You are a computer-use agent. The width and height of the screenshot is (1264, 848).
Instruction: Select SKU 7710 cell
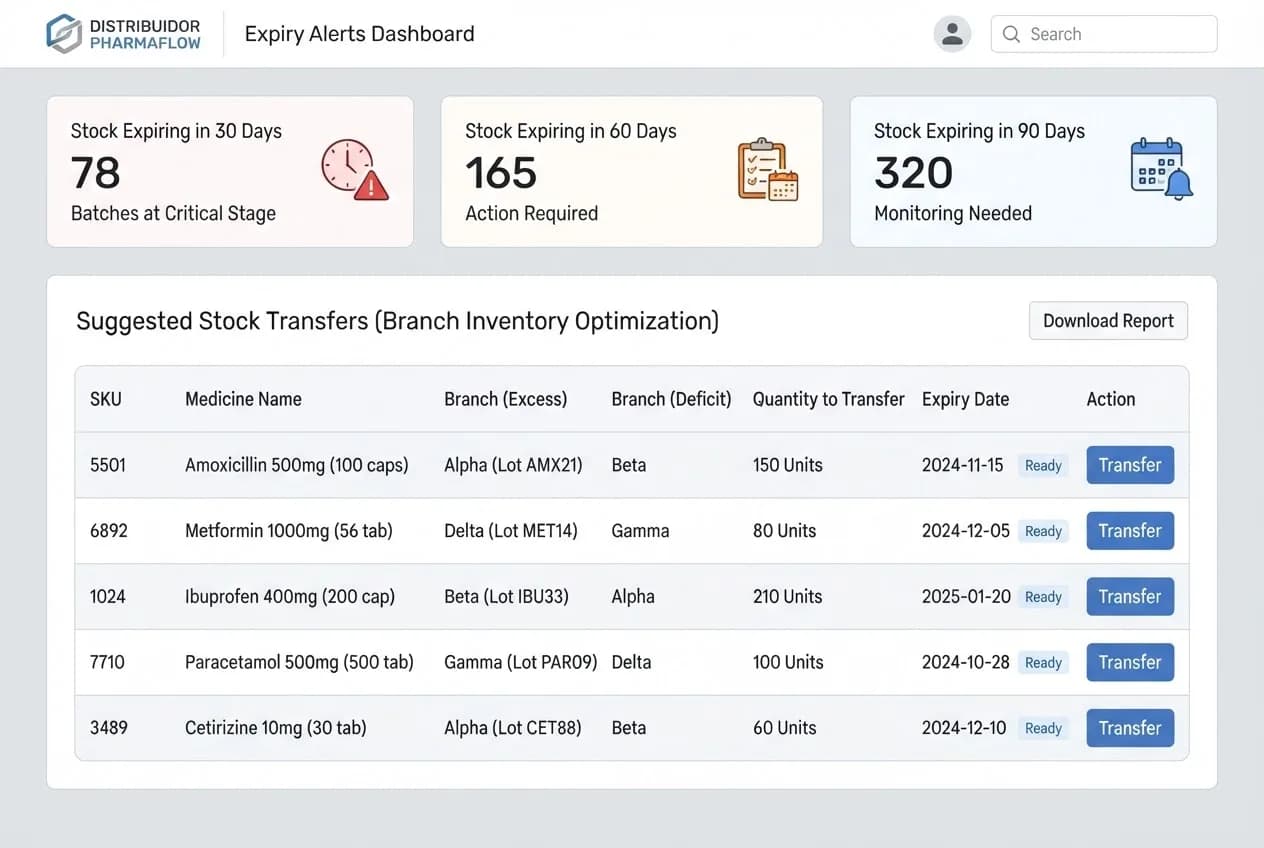107,662
